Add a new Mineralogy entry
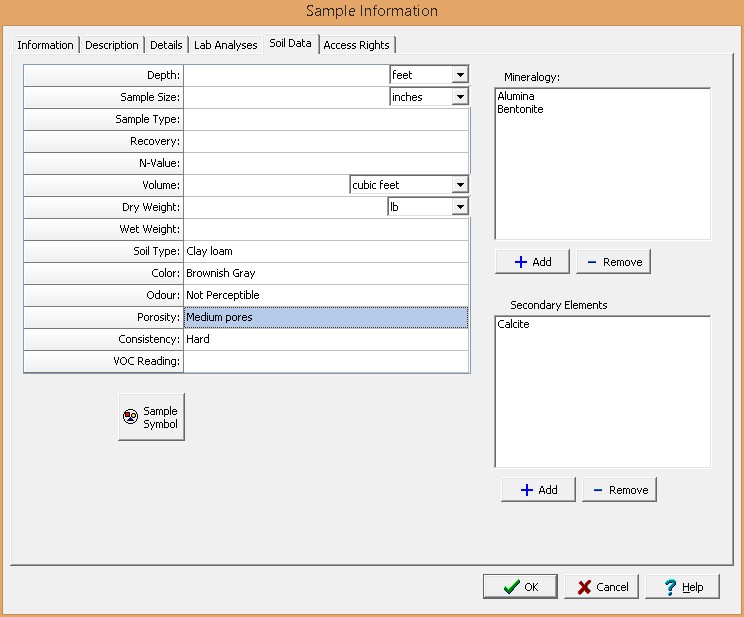 click(x=532, y=261)
